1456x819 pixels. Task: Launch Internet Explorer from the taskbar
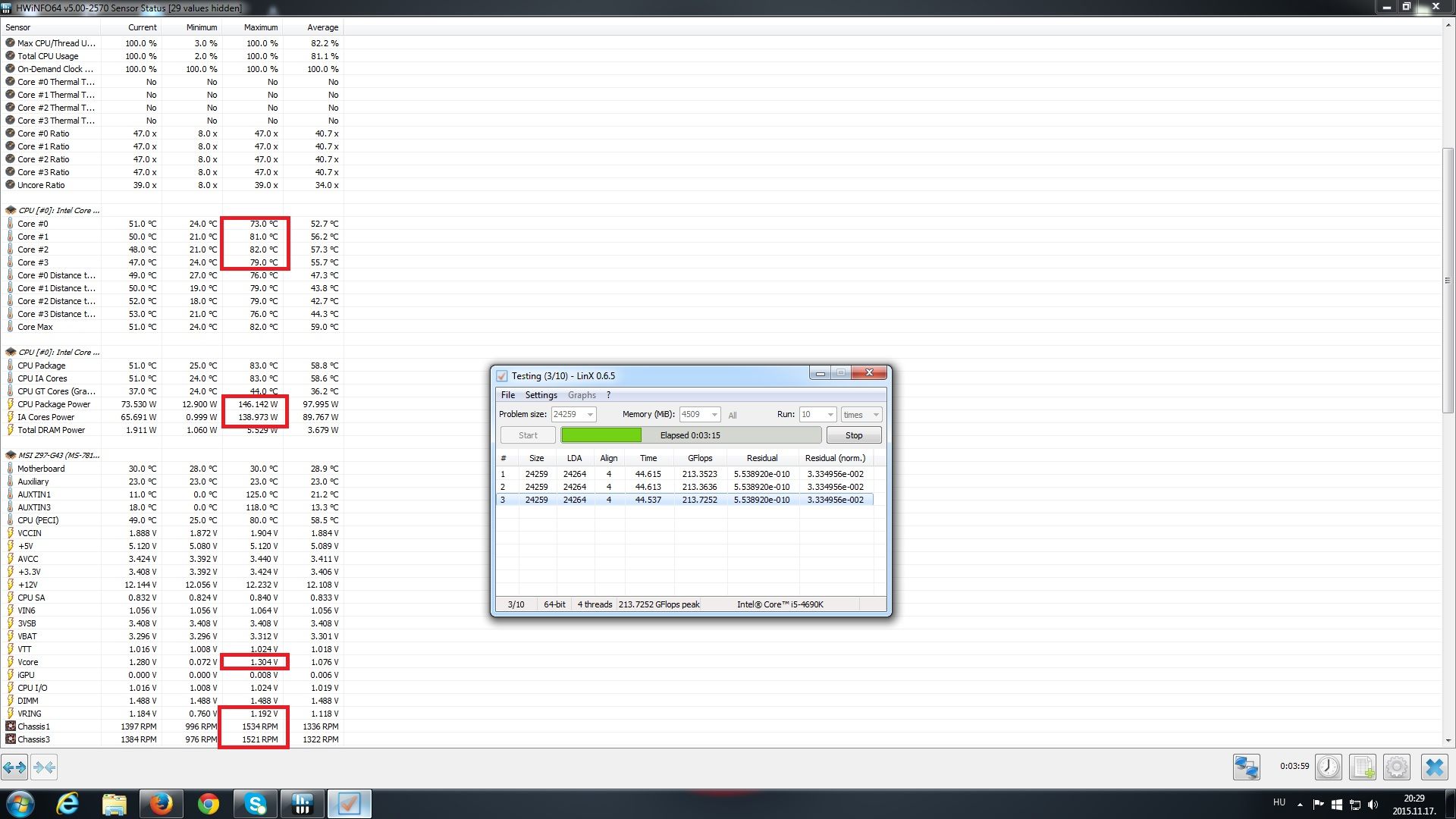(67, 804)
